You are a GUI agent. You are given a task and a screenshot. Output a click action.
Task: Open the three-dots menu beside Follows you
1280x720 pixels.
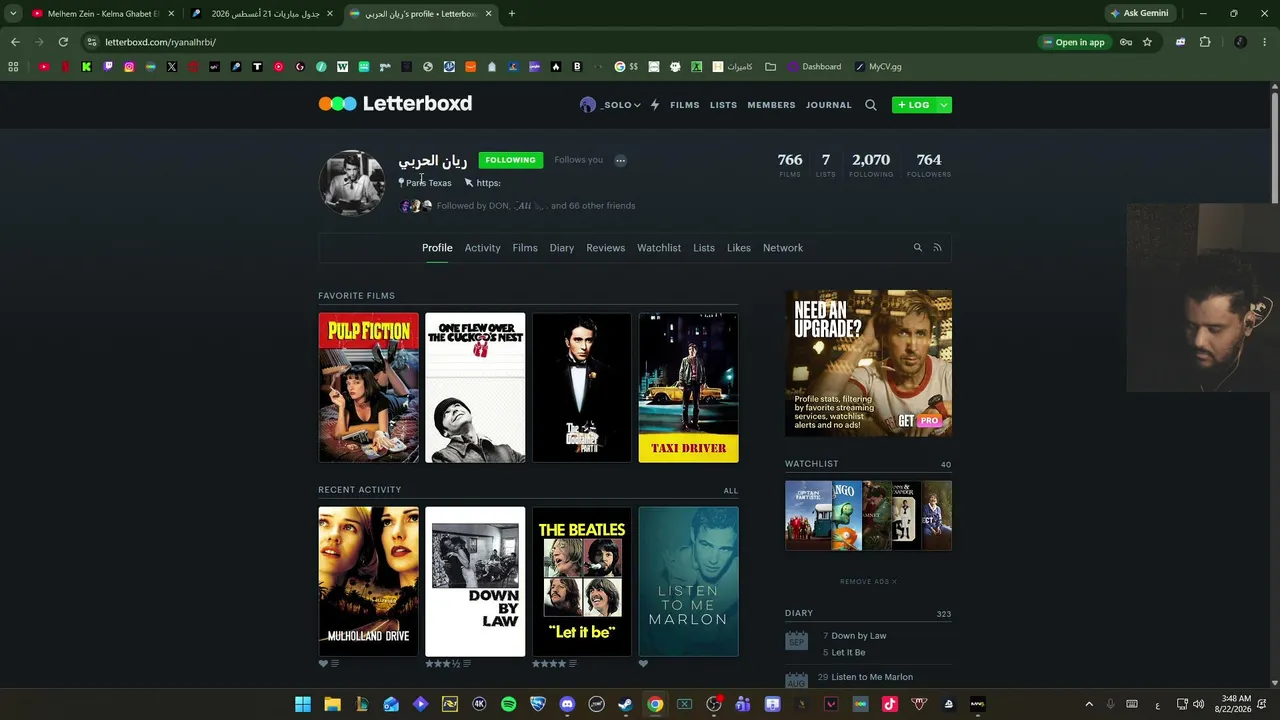click(x=620, y=160)
